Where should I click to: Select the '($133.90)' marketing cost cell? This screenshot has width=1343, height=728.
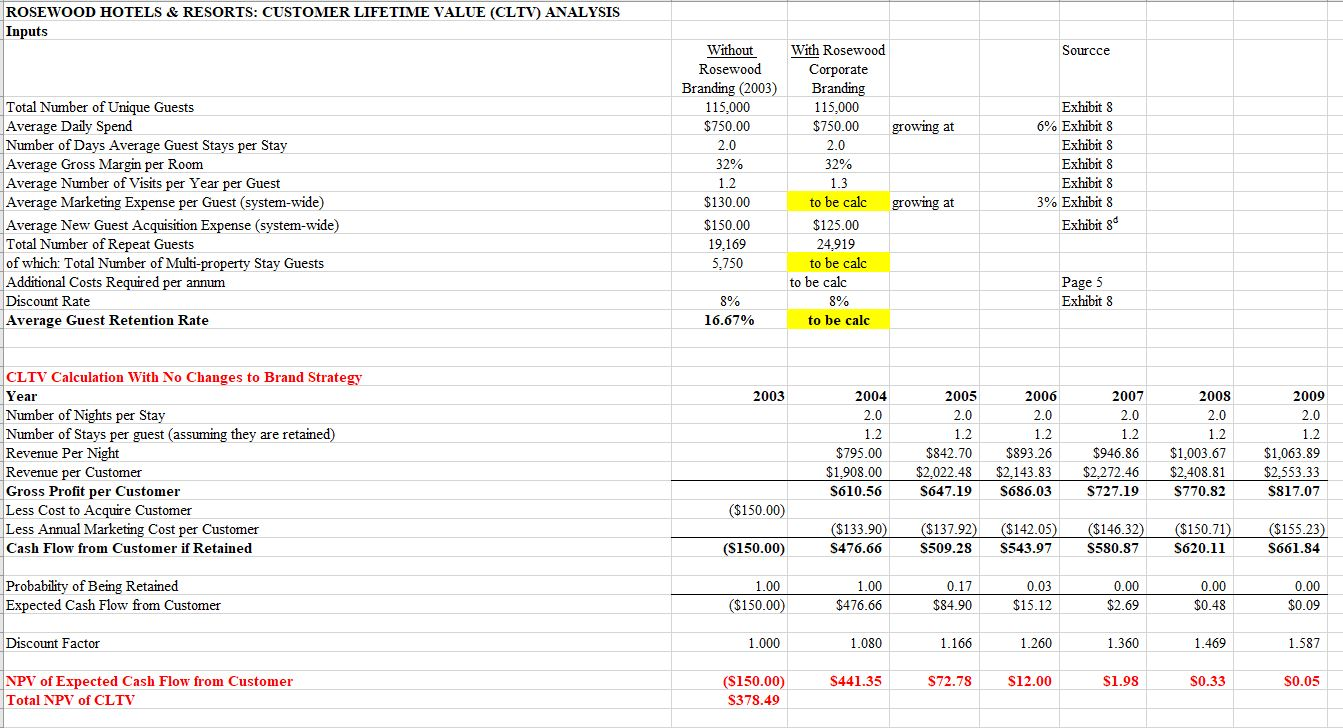861,529
